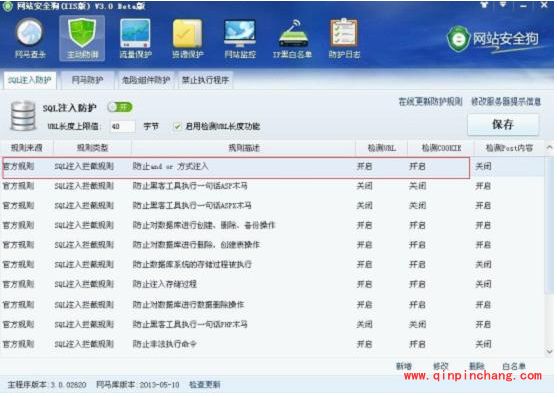Image resolution: width=557 pixels, height=397 pixels.
Task: Click the 主程序版本 text in status bar
Action: (x=47, y=385)
